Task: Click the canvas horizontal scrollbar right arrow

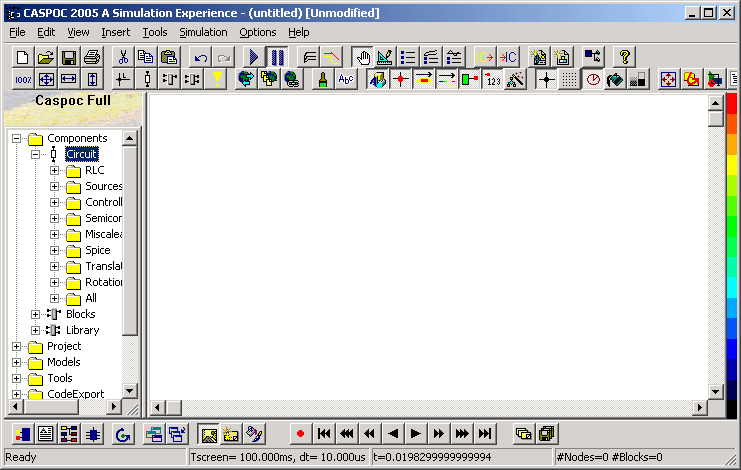Action: tap(699, 407)
